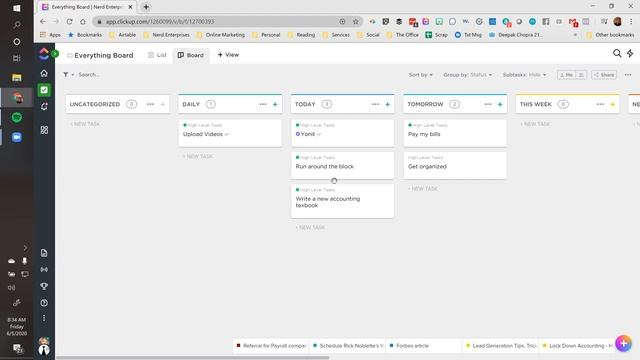
Task: Expand the bookmarks bar overflow chevron
Action: (x=575, y=35)
